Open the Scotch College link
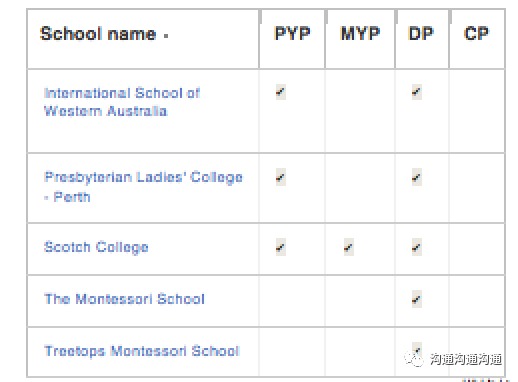Viewport: 518px width, 382px height. click(x=96, y=247)
